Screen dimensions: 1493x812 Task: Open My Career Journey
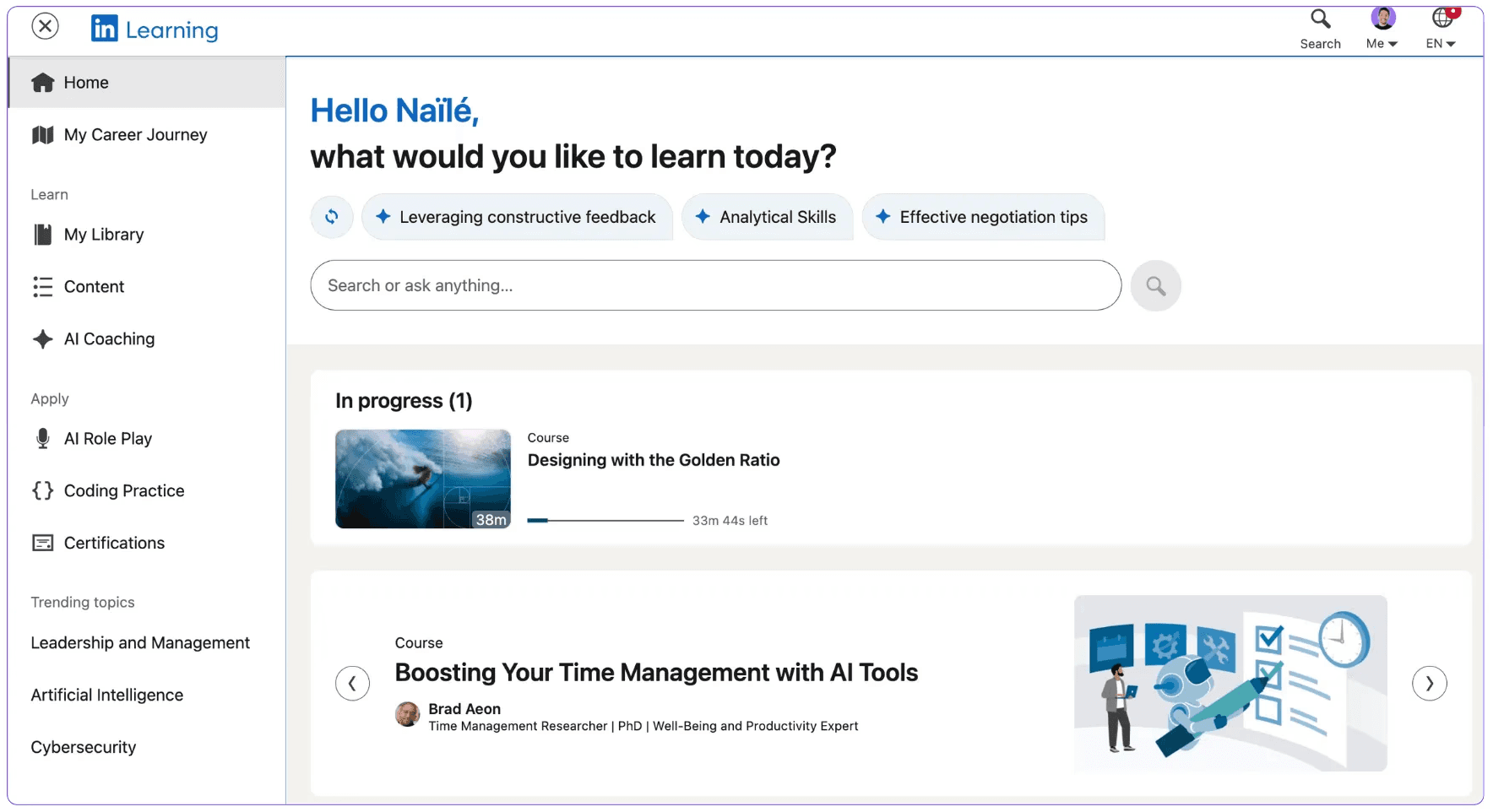pos(135,135)
